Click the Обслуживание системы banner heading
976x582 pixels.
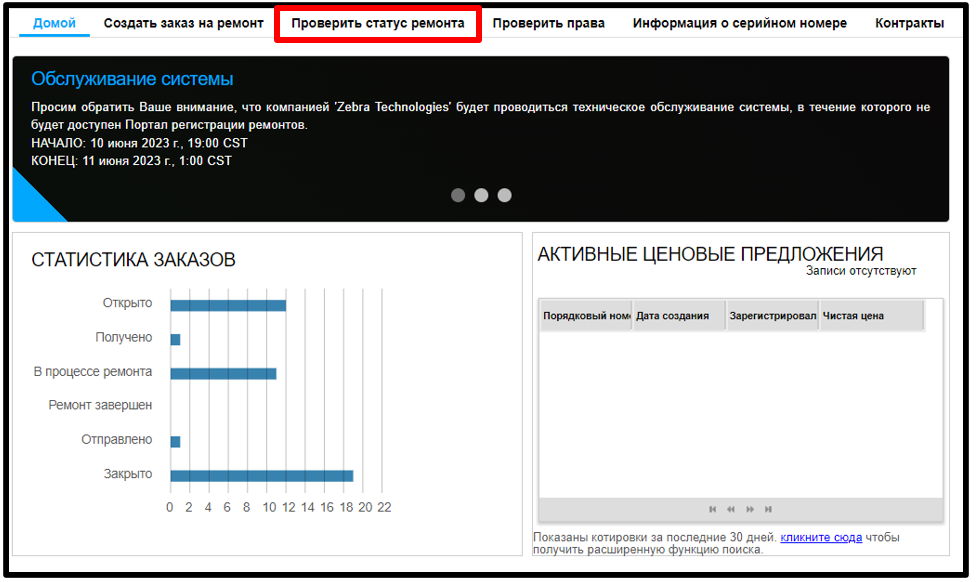[x=132, y=79]
